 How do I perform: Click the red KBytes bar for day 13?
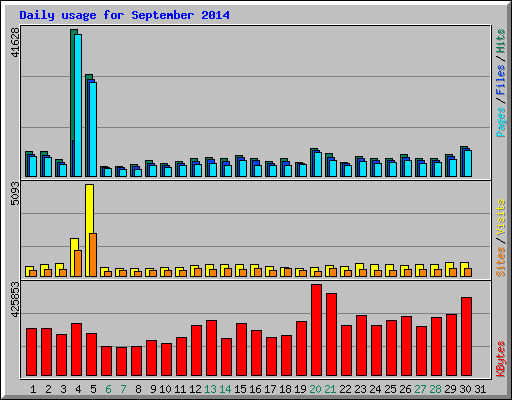click(212, 348)
